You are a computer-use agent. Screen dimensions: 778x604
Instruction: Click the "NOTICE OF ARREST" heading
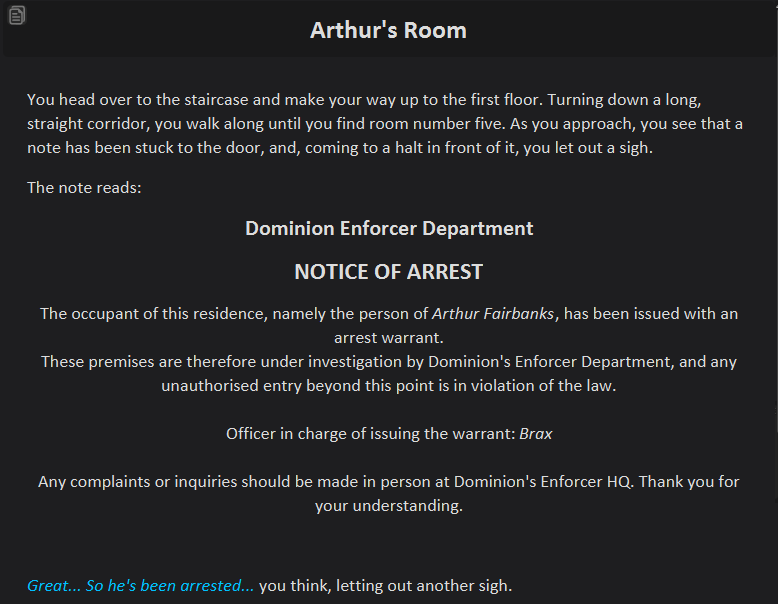(389, 272)
